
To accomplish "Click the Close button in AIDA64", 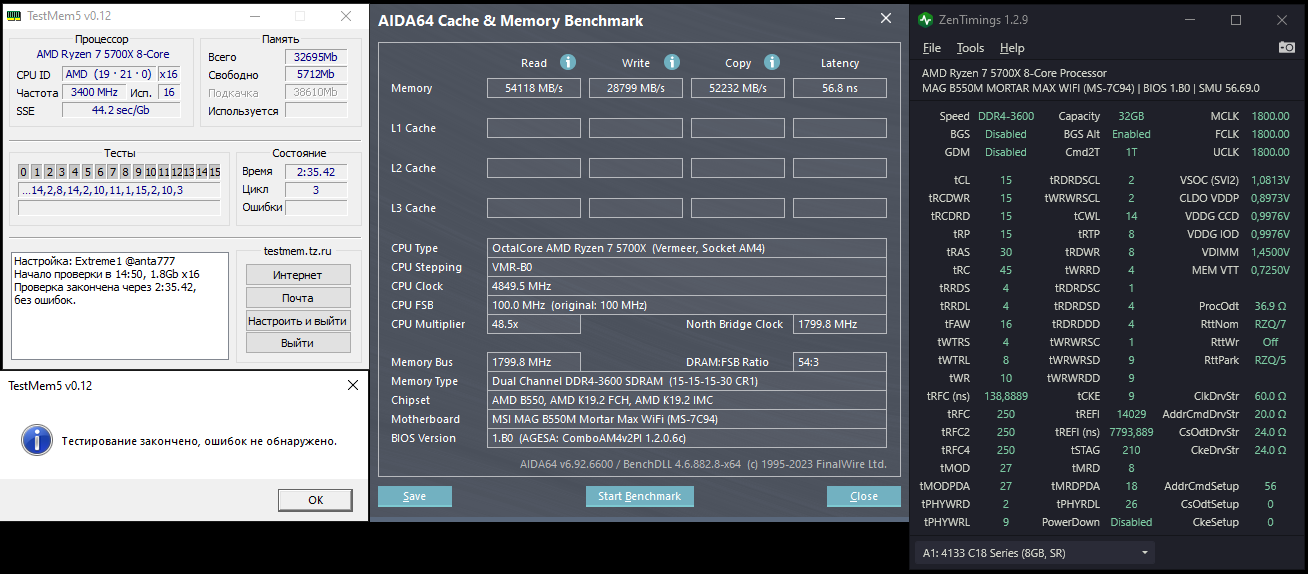I will pos(863,496).
